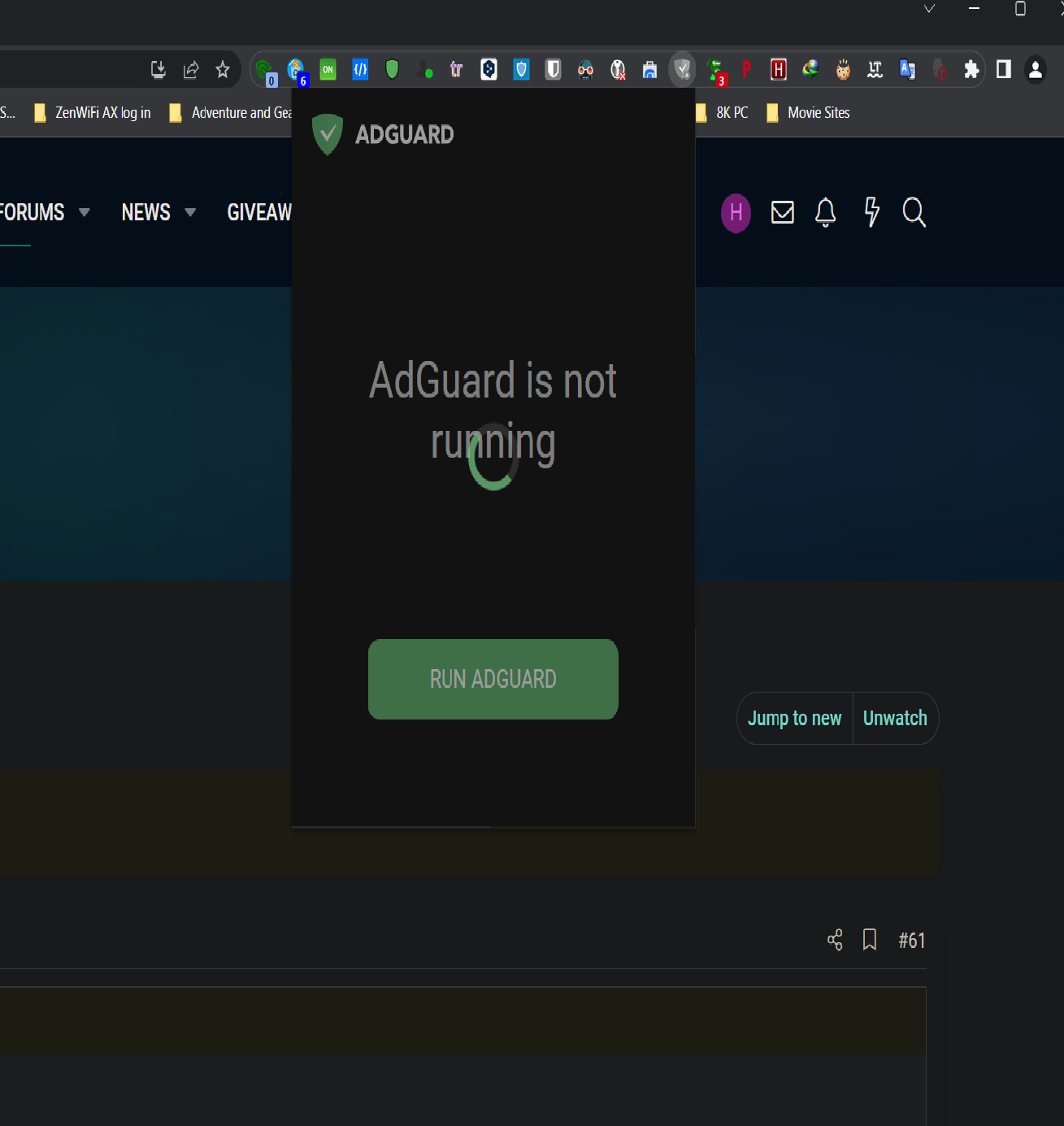Open the 8K PC bookmark folder
This screenshot has width=1064, height=1126.
(x=722, y=113)
